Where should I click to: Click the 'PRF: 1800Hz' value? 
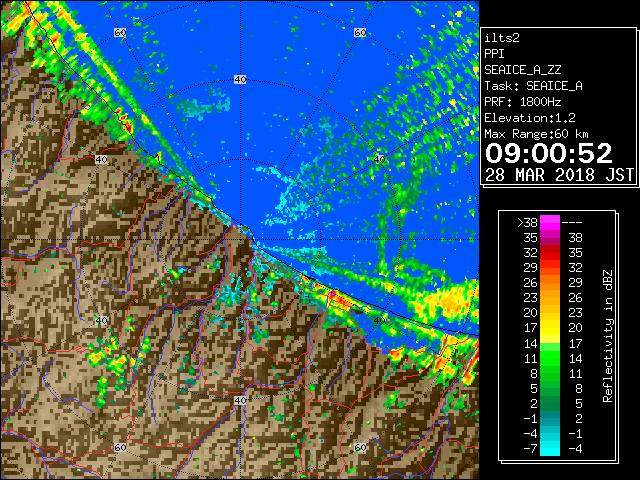(523, 102)
